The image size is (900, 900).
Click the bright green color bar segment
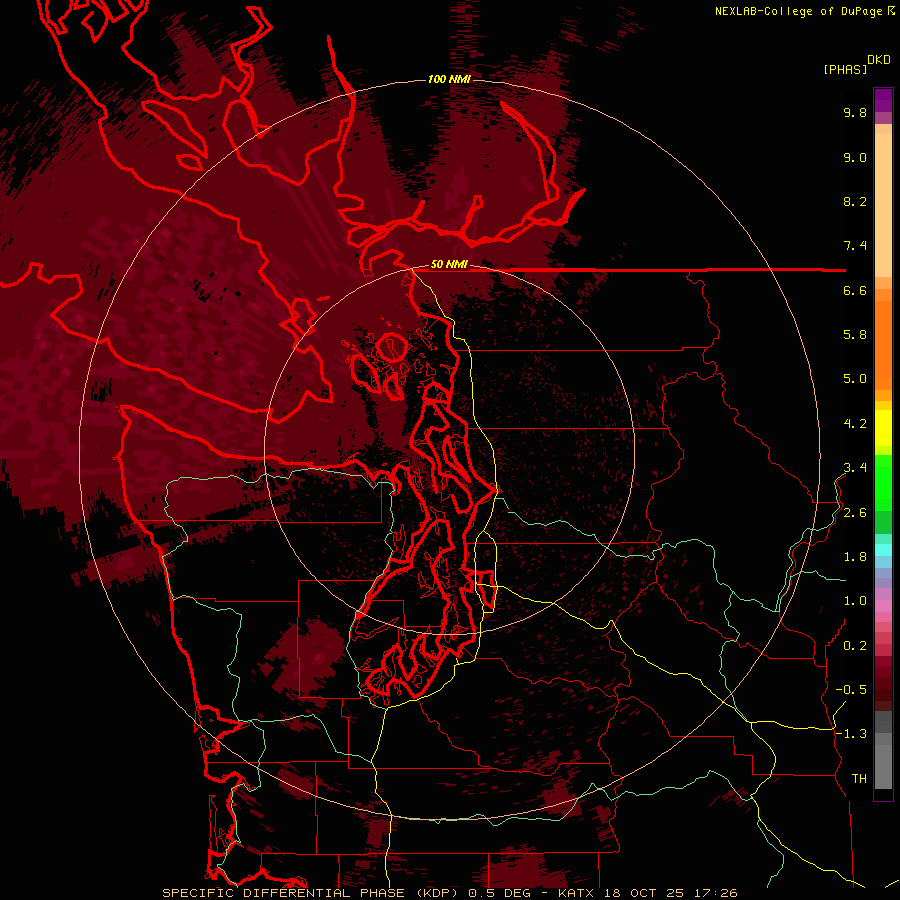point(883,483)
